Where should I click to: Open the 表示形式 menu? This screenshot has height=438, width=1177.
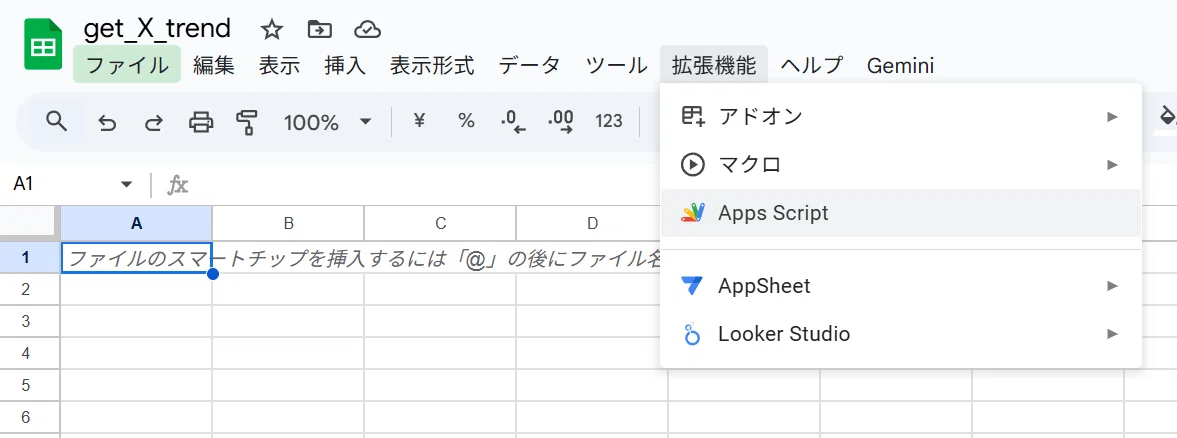(x=432, y=65)
